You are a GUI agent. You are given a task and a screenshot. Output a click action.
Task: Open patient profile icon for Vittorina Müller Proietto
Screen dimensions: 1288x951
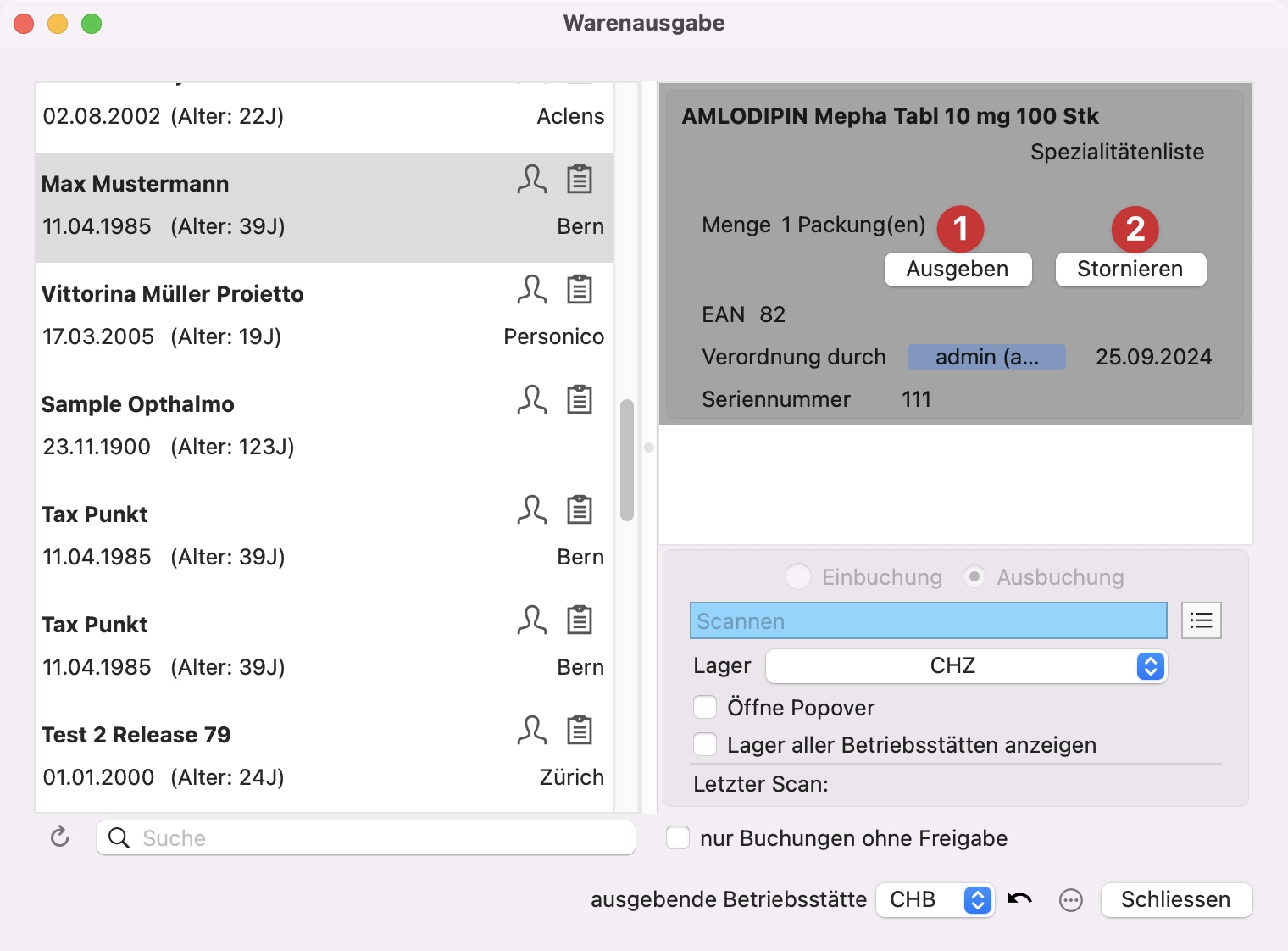click(532, 290)
